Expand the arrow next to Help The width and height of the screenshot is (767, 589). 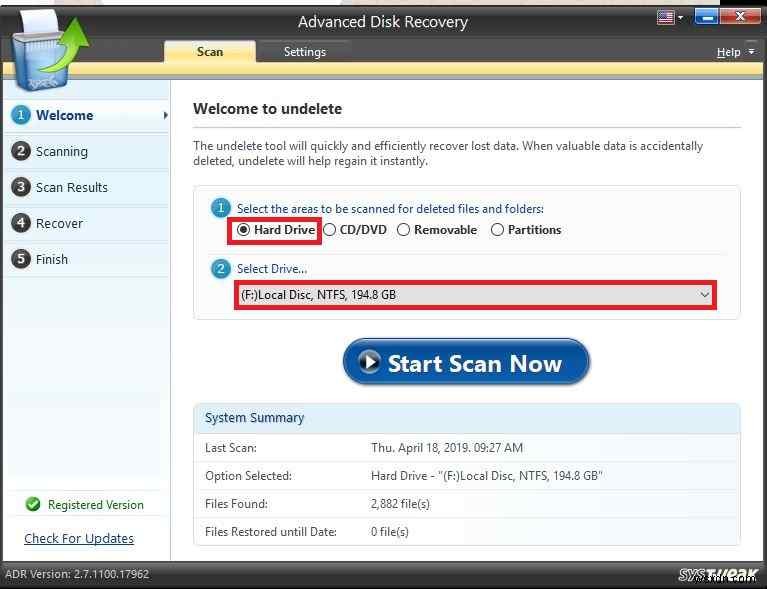tap(751, 51)
